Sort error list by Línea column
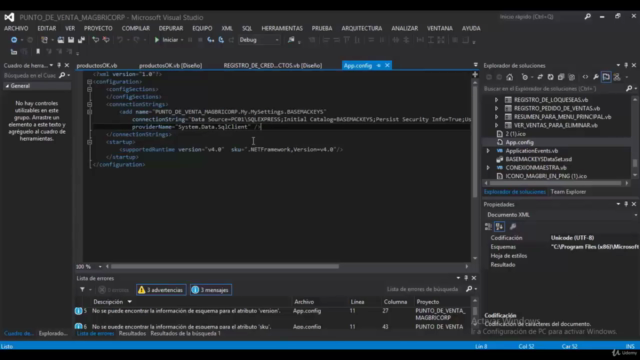The width and height of the screenshot is (640, 360). pyautogui.click(x=357, y=302)
